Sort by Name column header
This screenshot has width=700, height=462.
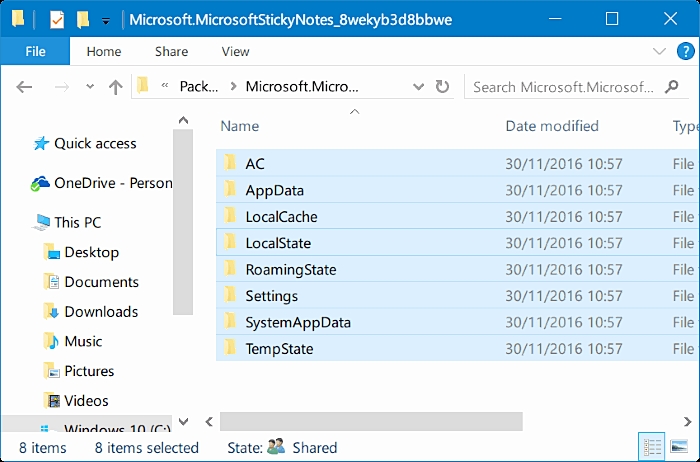coord(240,126)
